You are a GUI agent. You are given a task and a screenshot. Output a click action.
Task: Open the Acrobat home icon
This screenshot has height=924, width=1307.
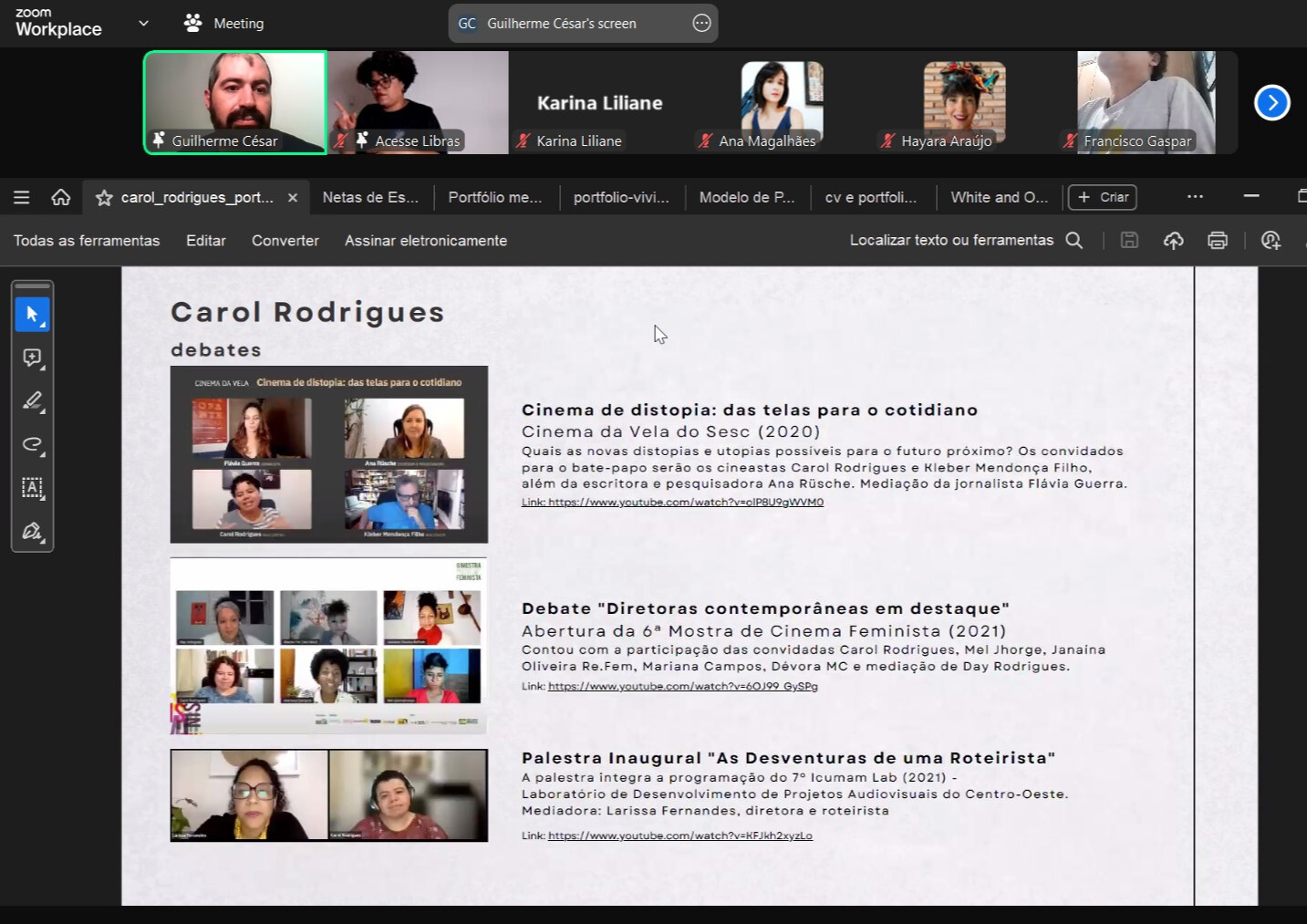click(61, 197)
